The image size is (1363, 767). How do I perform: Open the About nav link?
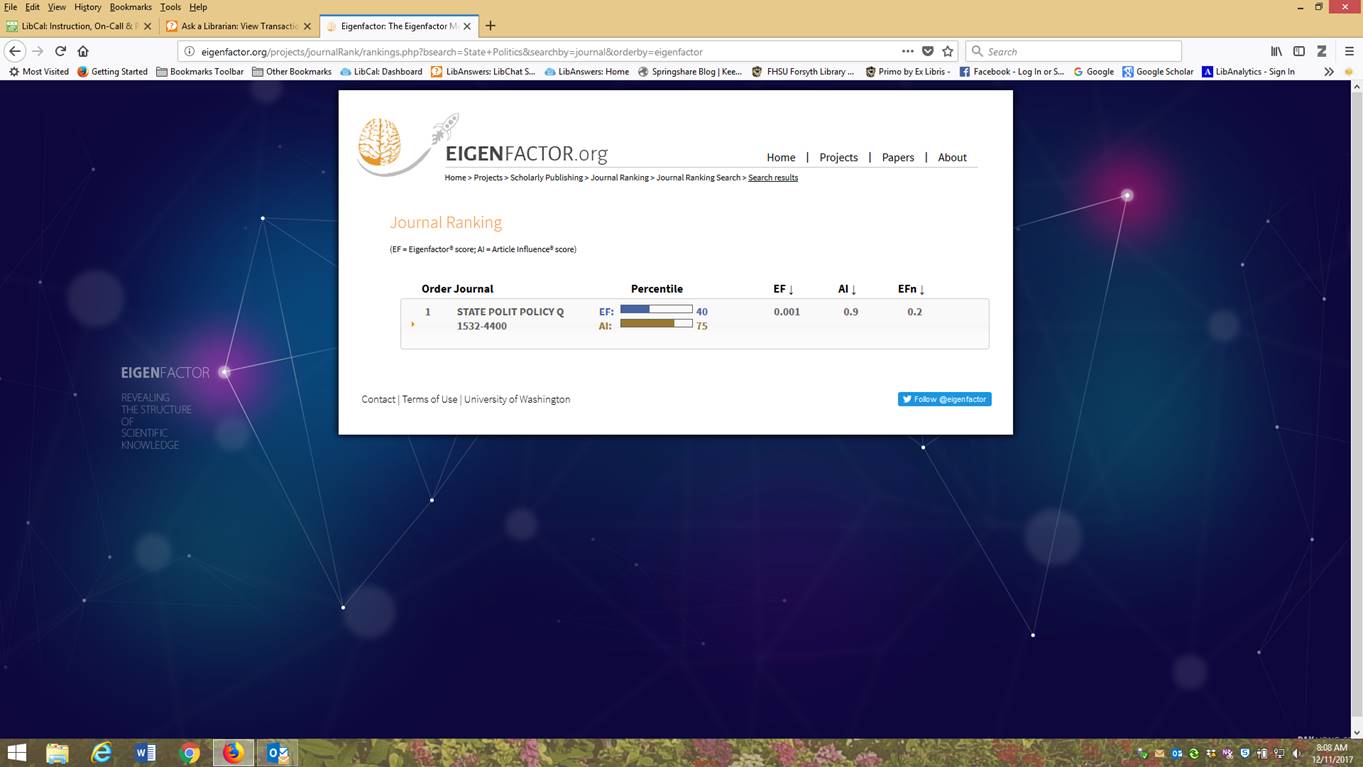(952, 157)
